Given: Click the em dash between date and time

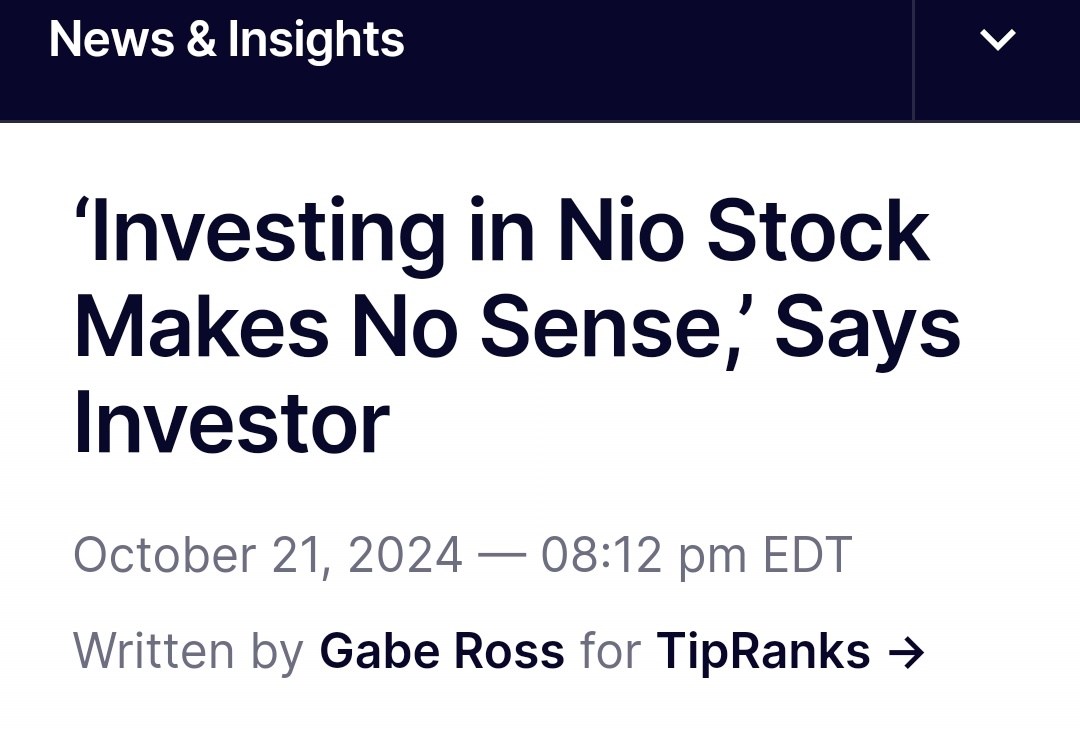Looking at the screenshot, I should [x=501, y=555].
